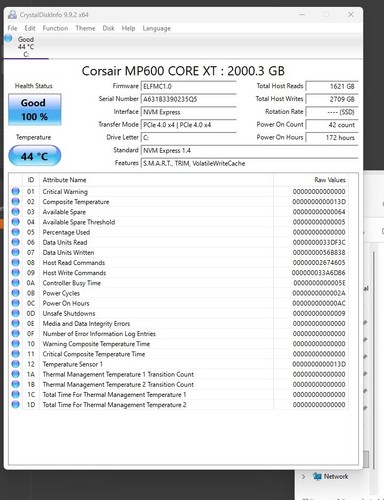
Task: Click the Drive Letter field C:
Action: click(x=188, y=137)
